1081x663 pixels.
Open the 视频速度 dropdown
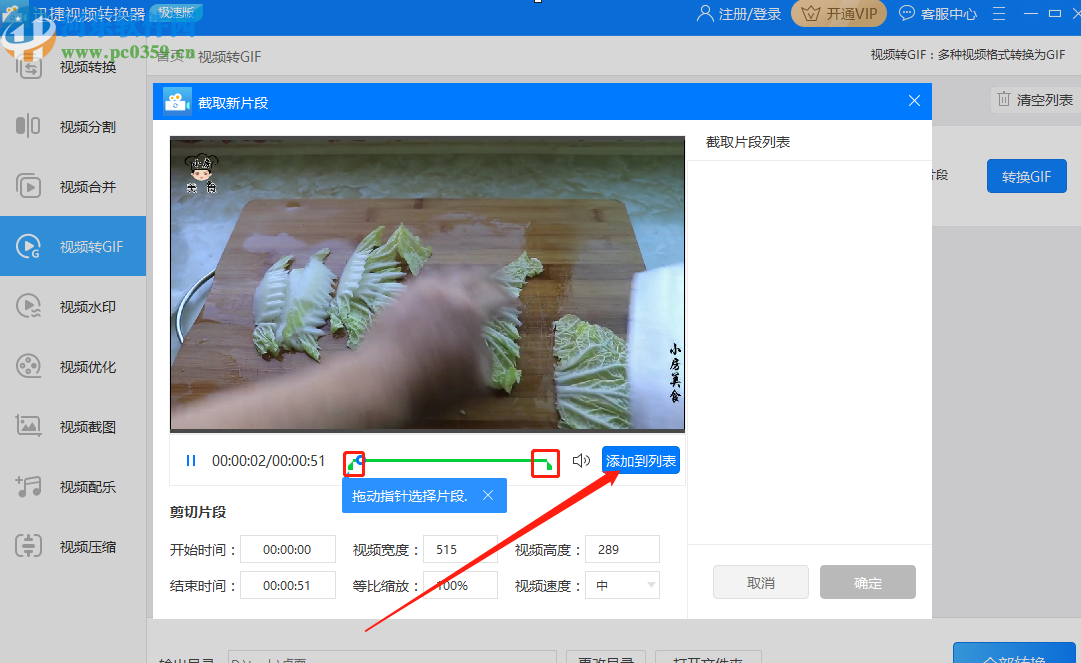tap(622, 585)
